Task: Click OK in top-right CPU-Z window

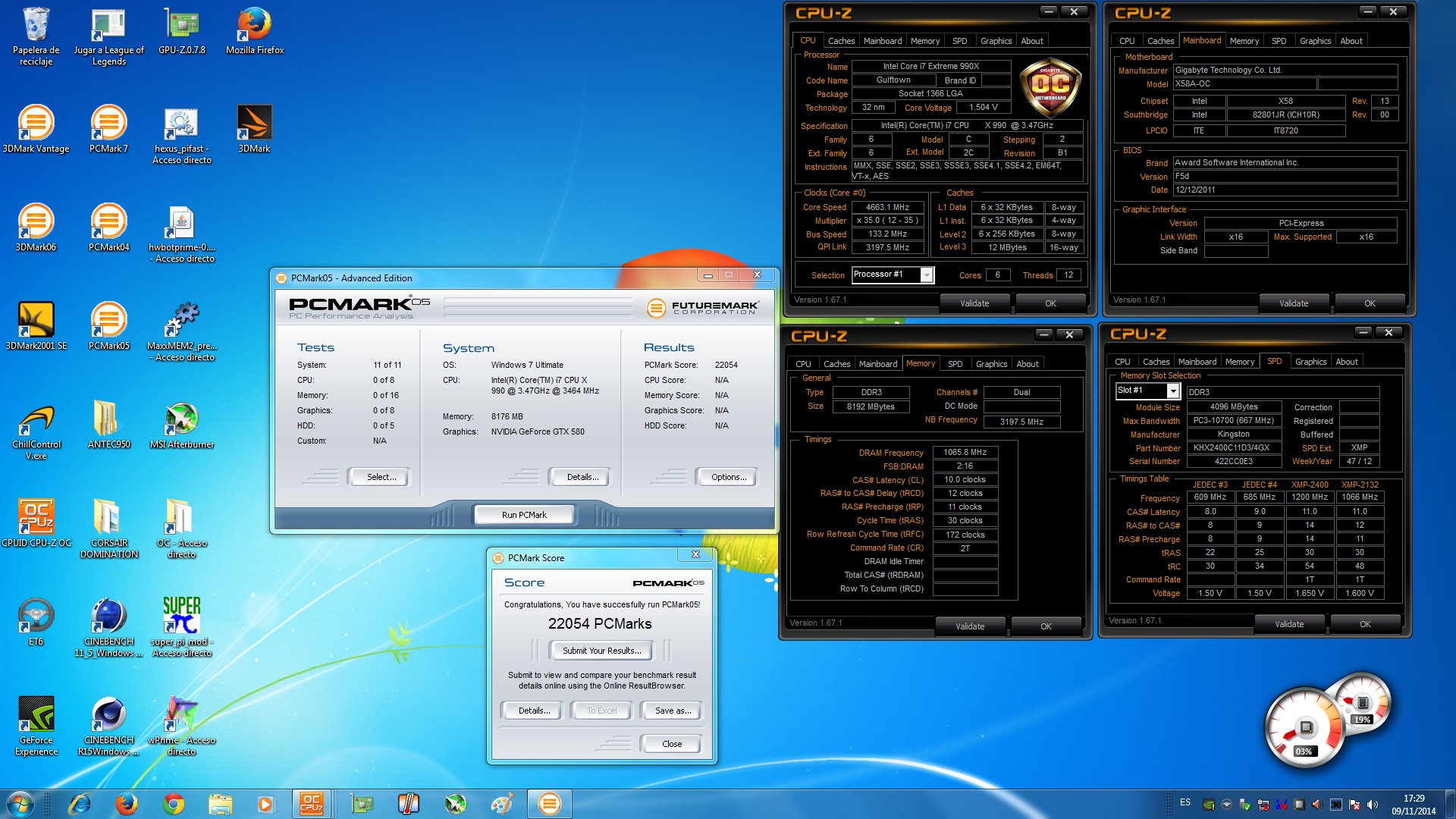Action: [1370, 303]
